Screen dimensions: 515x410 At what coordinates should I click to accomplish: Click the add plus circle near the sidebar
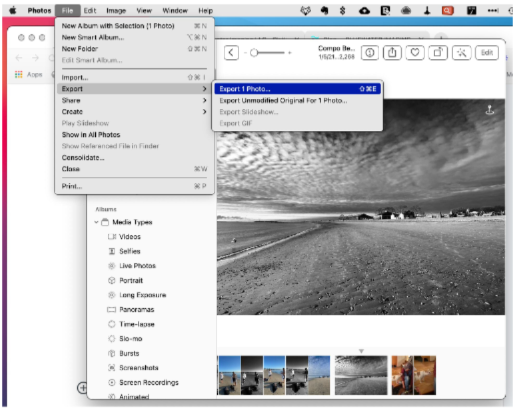82,388
